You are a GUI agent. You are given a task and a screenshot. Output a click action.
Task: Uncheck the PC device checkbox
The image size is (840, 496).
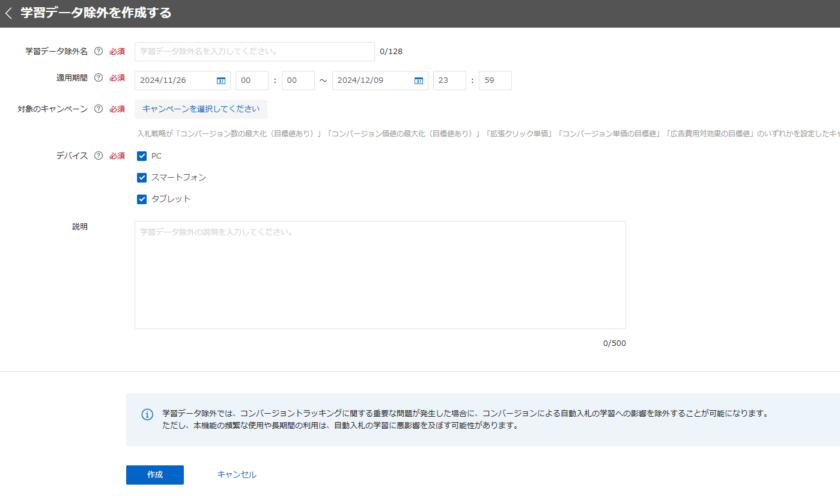[x=142, y=156]
